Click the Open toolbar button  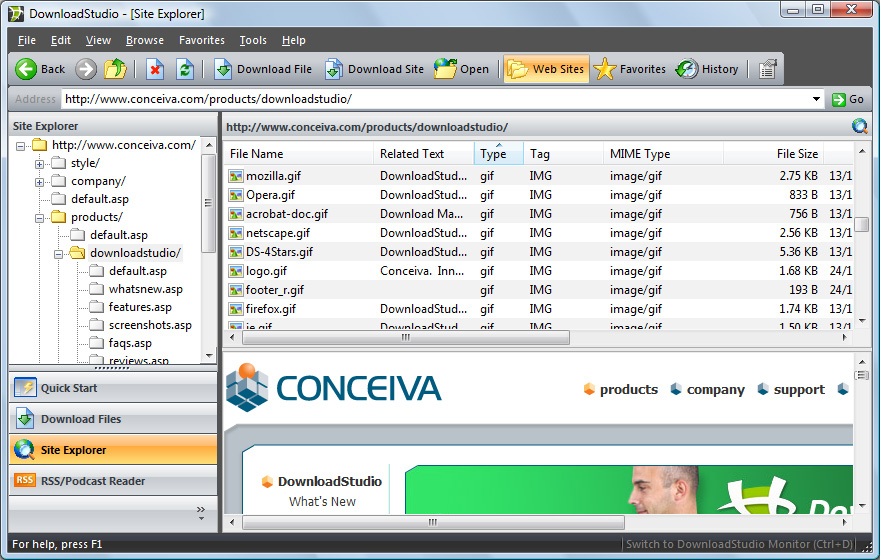(x=462, y=69)
